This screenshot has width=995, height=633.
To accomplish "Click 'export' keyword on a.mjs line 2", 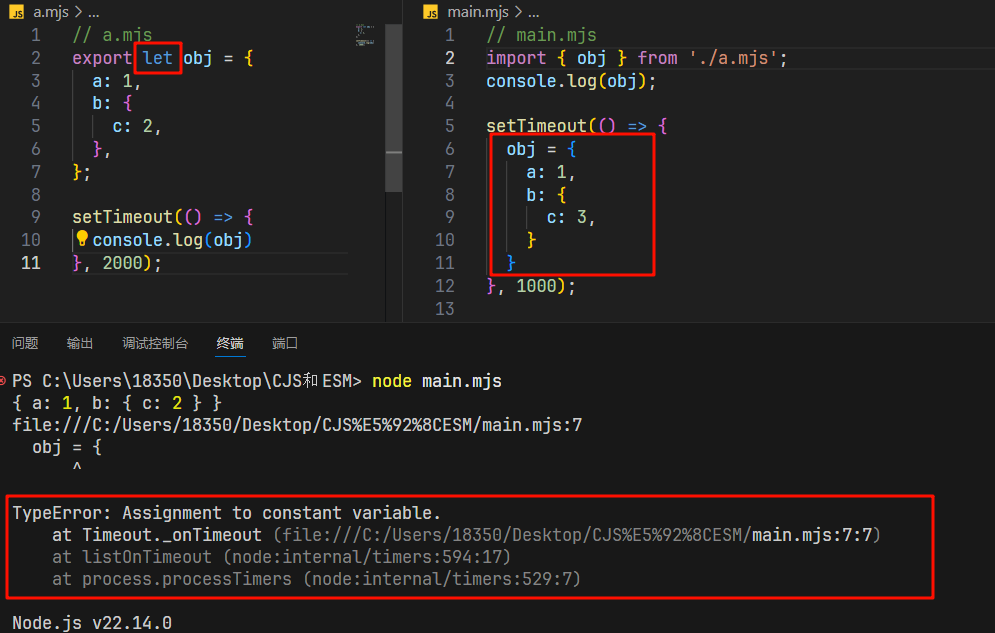I will pos(102,58).
